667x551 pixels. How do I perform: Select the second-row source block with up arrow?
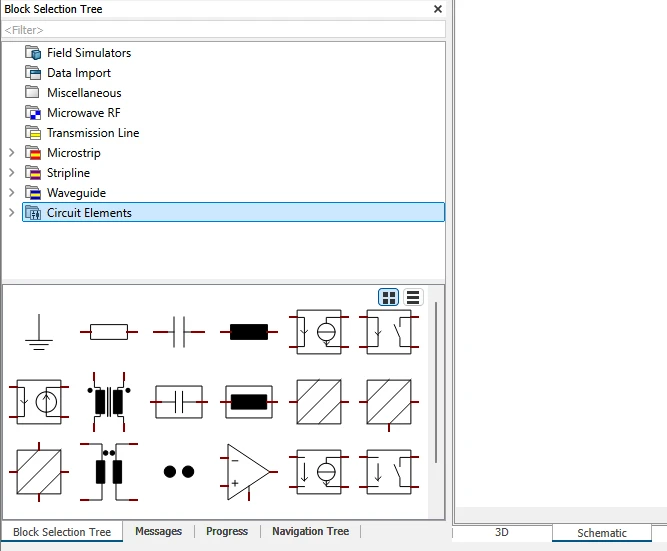point(39,402)
